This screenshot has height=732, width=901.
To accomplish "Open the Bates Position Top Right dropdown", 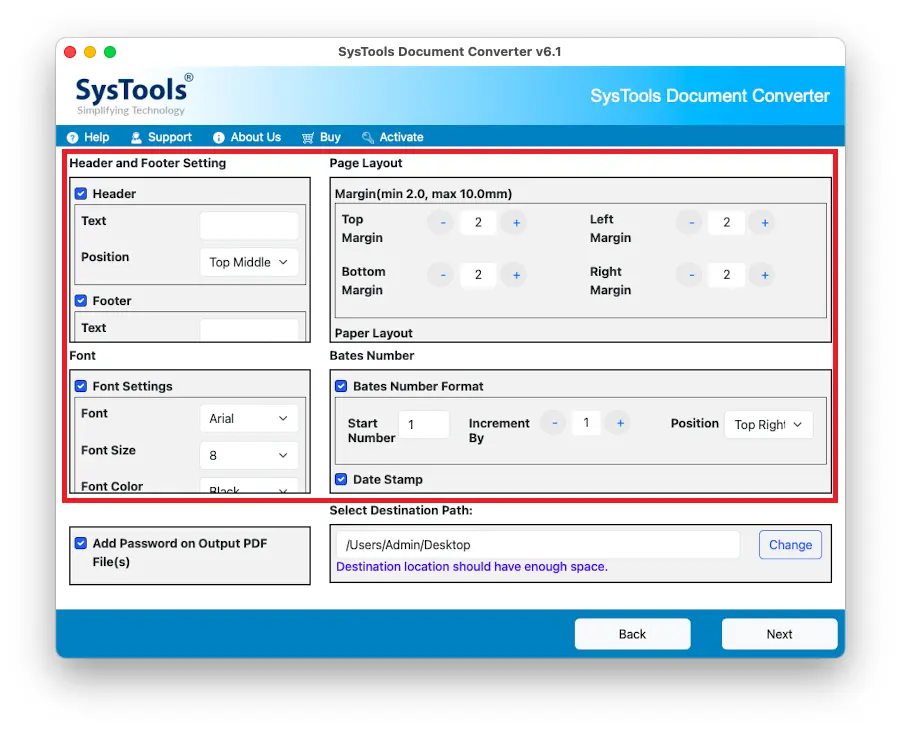I will point(769,425).
